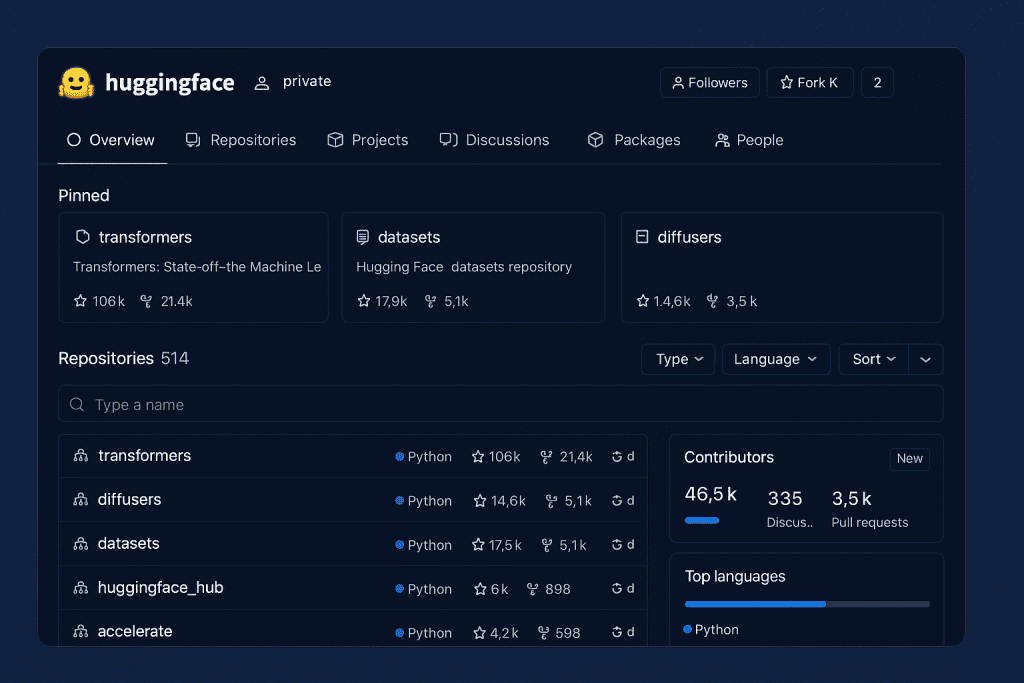The height and width of the screenshot is (683, 1024).
Task: Click the Top languages progress bar
Action: pyautogui.click(x=807, y=604)
